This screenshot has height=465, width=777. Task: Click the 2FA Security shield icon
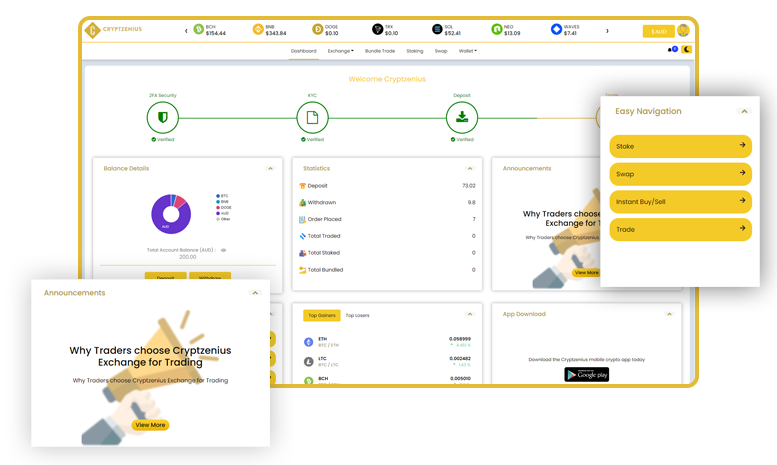(x=162, y=118)
